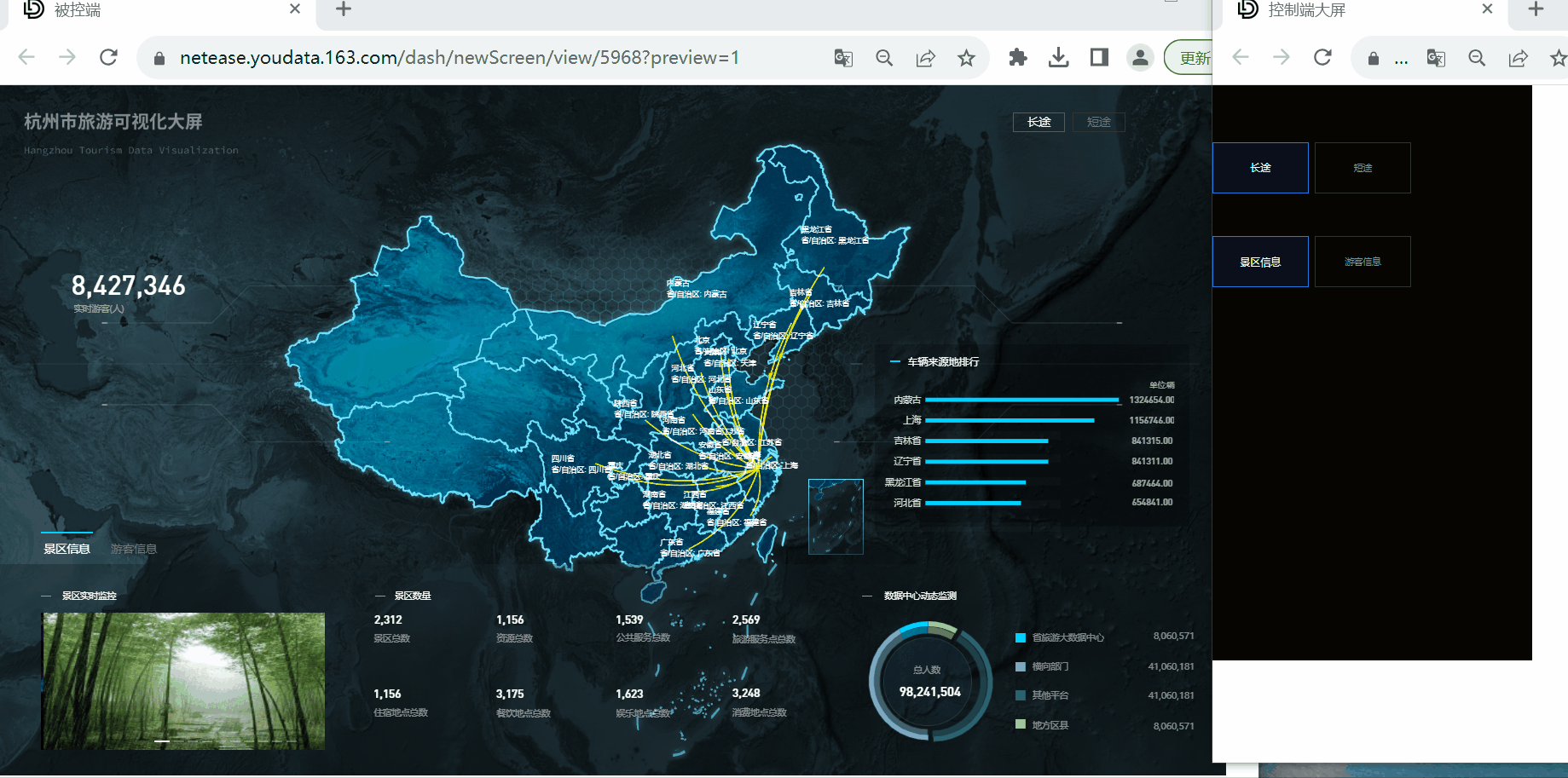Click the user profile avatar icon
1568x778 pixels.
(1140, 58)
